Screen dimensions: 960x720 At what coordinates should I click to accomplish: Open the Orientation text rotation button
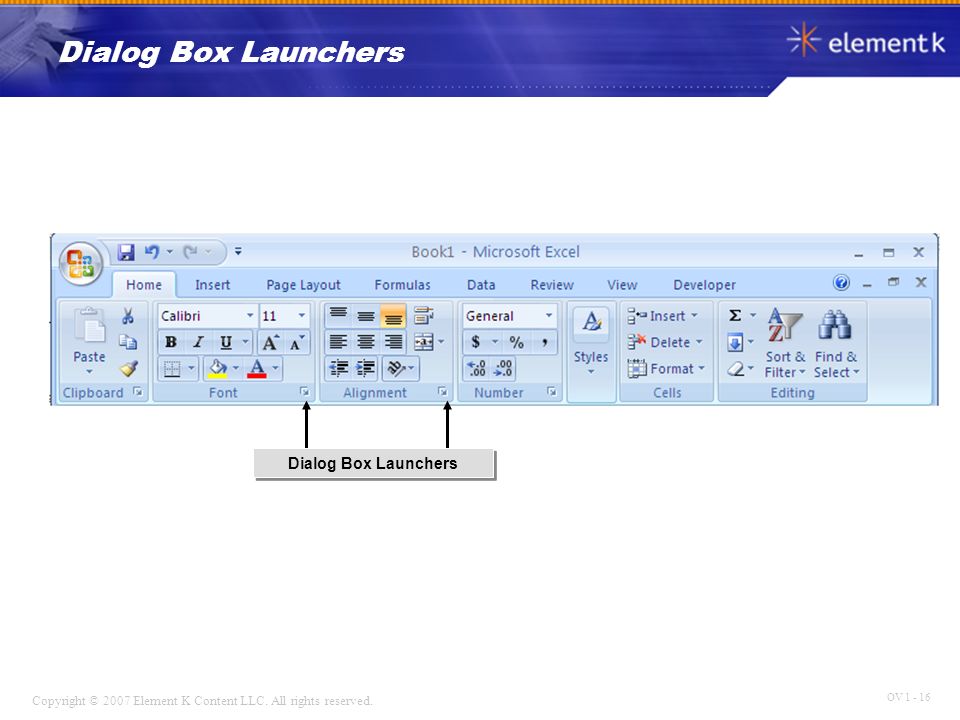(400, 368)
